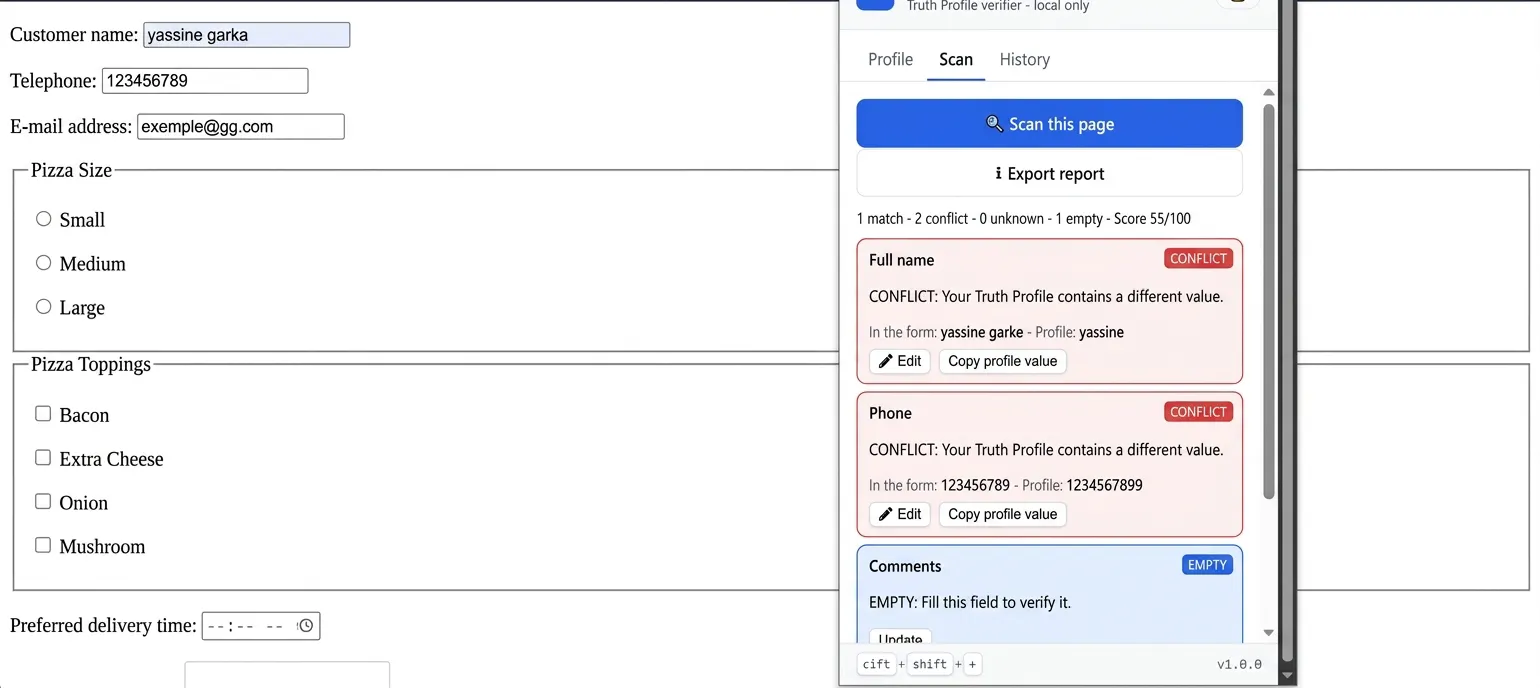The width and height of the screenshot is (1540, 688).
Task: Edit the Phone conflict
Action: tap(900, 514)
